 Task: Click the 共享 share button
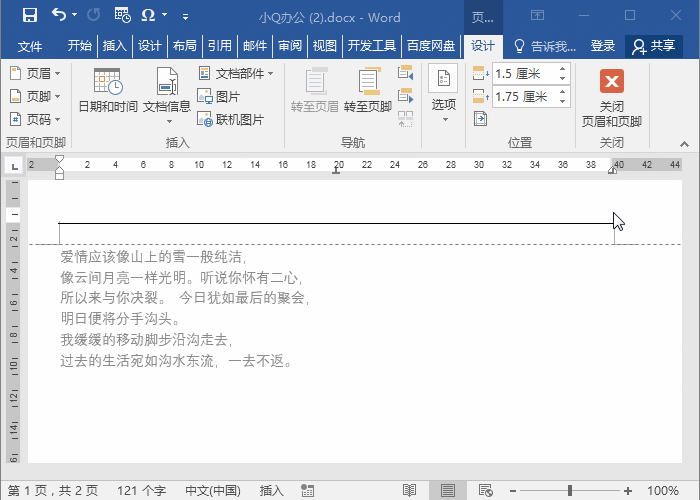pos(653,46)
